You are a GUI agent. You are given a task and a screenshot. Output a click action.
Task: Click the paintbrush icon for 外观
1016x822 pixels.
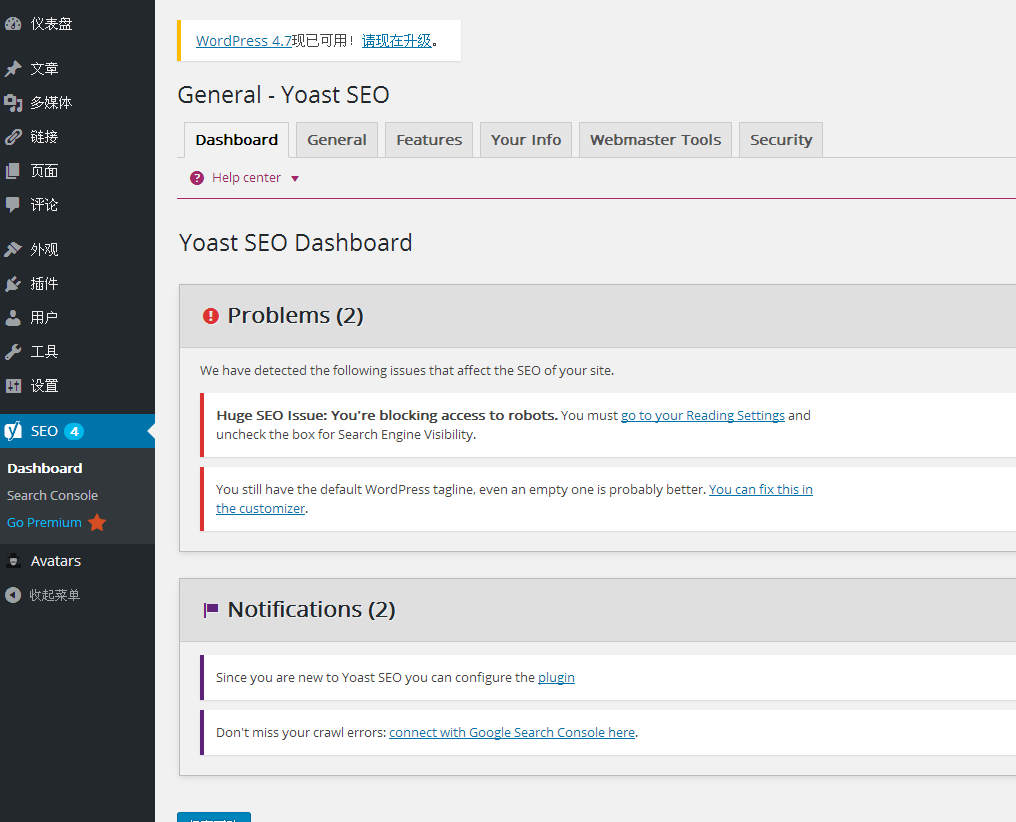(x=13, y=250)
